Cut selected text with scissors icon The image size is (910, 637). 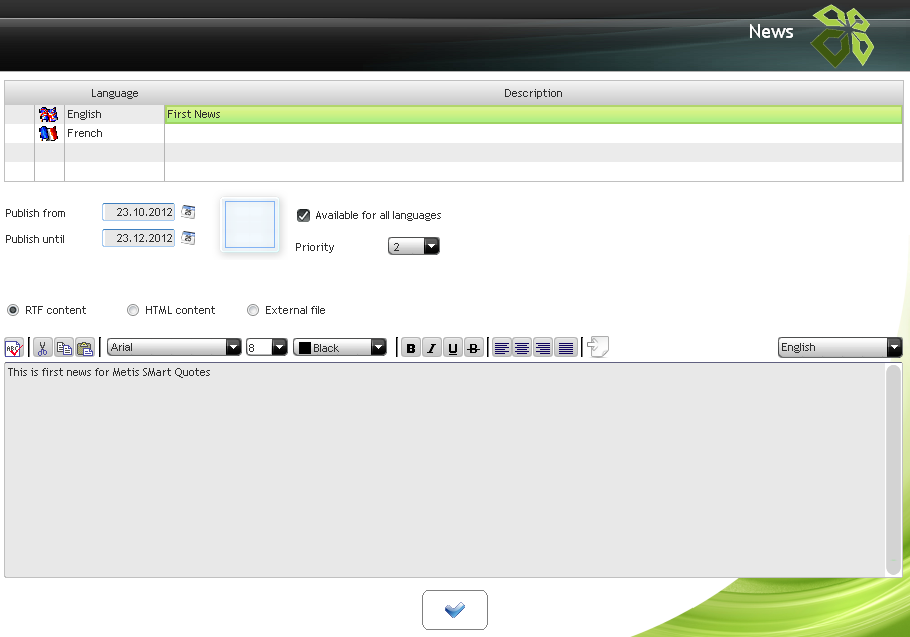click(x=42, y=348)
